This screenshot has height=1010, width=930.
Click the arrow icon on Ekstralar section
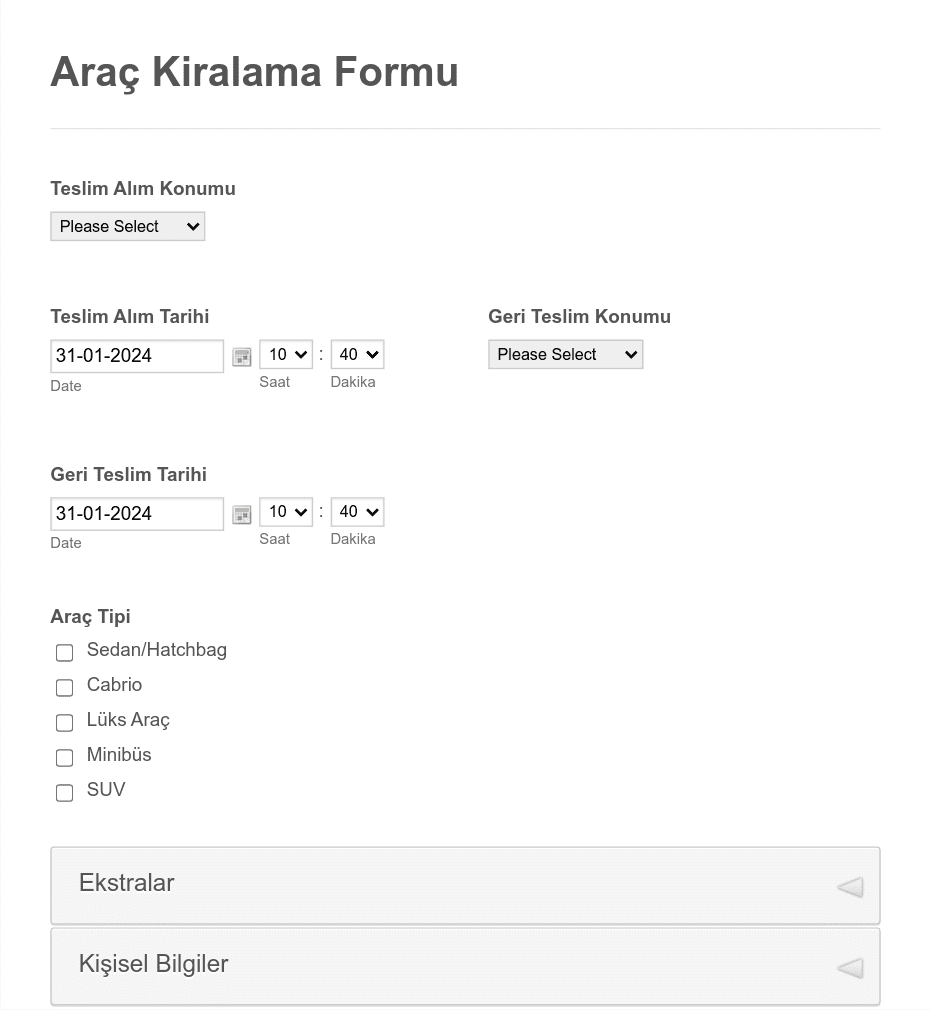[x=850, y=887]
